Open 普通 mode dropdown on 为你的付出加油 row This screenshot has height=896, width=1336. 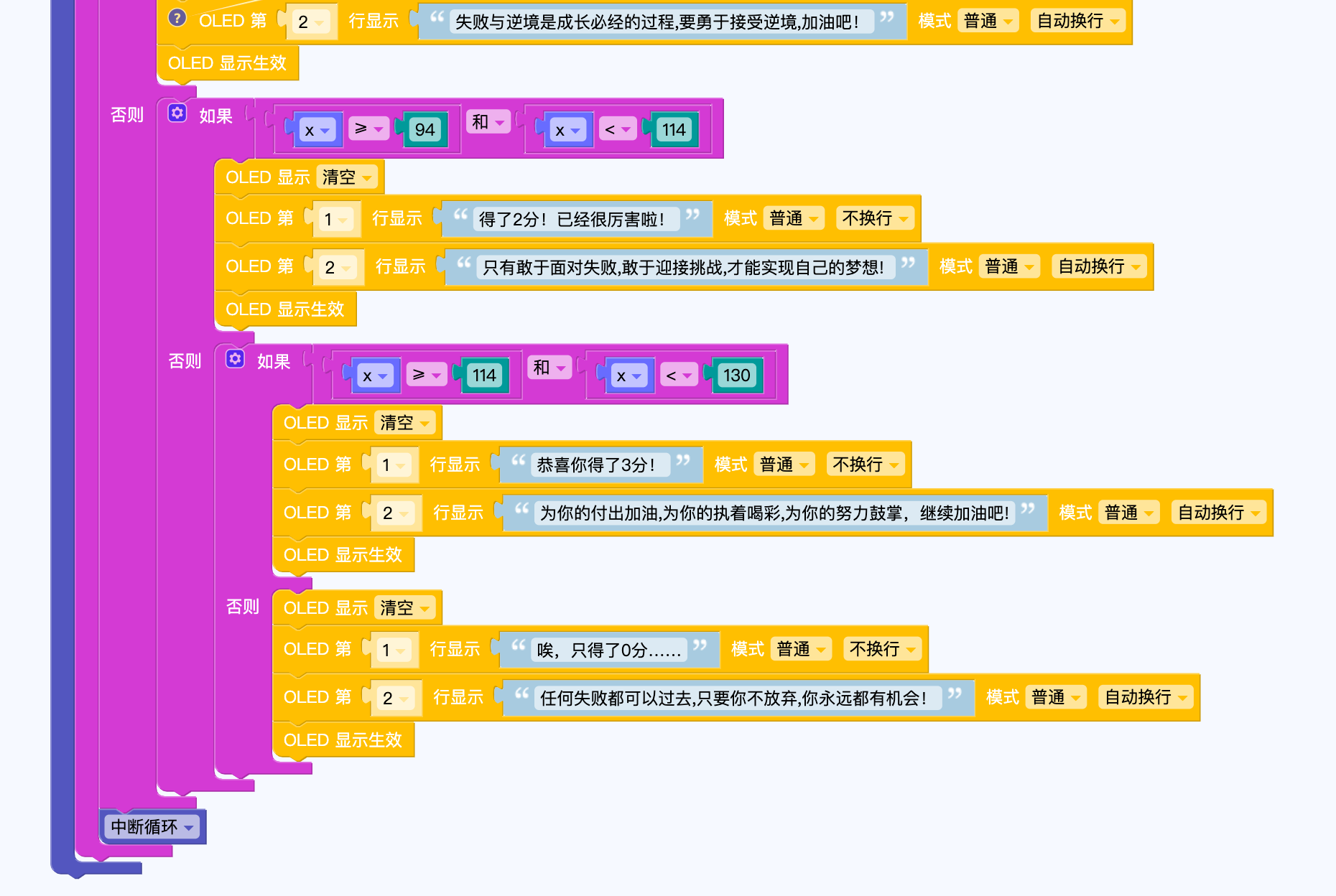[1129, 513]
